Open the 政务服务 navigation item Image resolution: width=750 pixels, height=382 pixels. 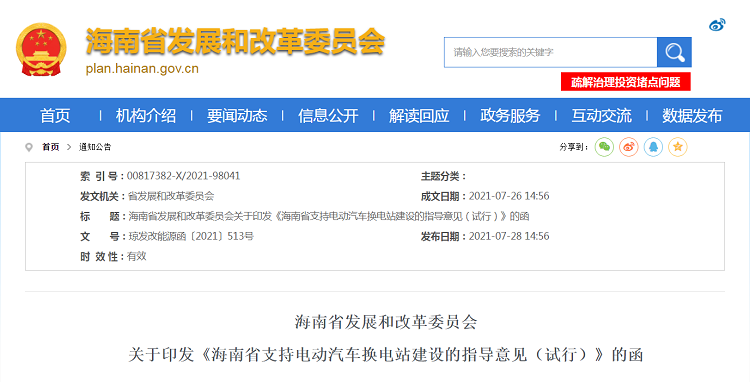pos(510,116)
